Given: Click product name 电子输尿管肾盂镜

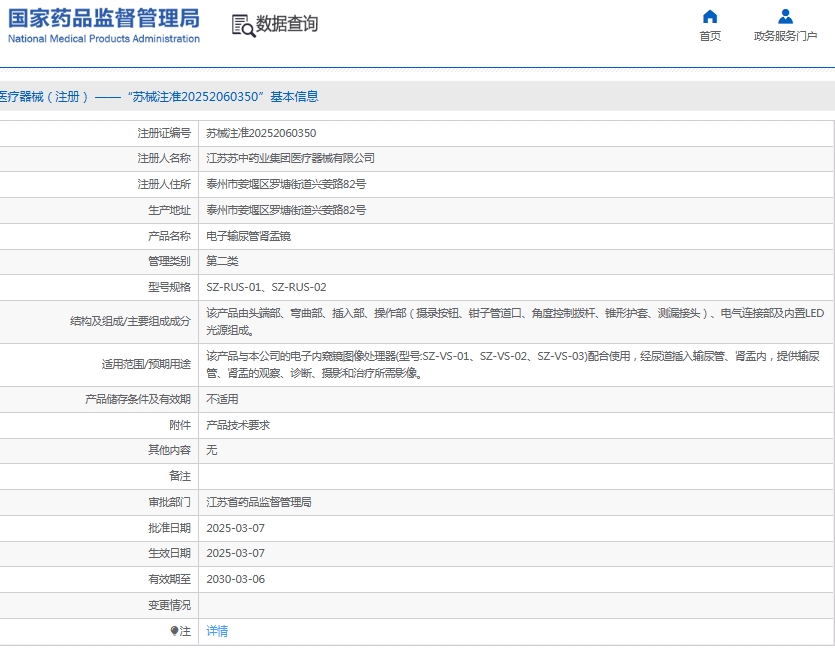Looking at the screenshot, I should (249, 236).
